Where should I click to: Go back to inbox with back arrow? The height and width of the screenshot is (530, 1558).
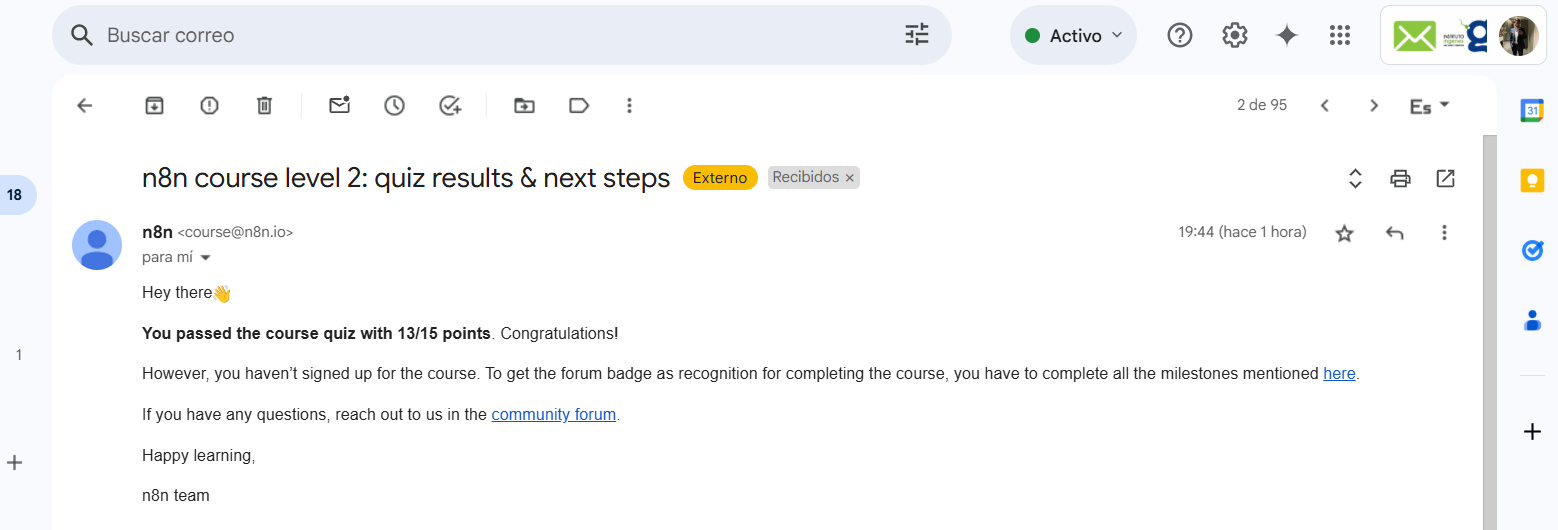tap(85, 105)
